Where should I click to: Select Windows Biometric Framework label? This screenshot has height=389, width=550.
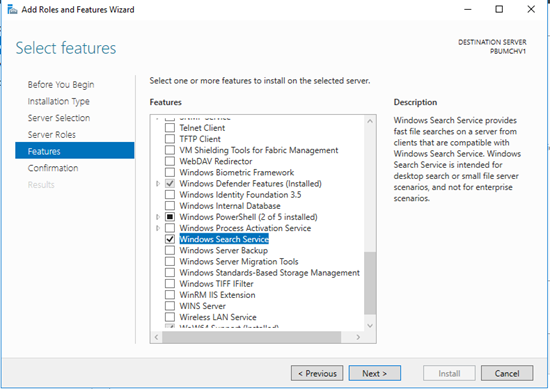[237, 173]
